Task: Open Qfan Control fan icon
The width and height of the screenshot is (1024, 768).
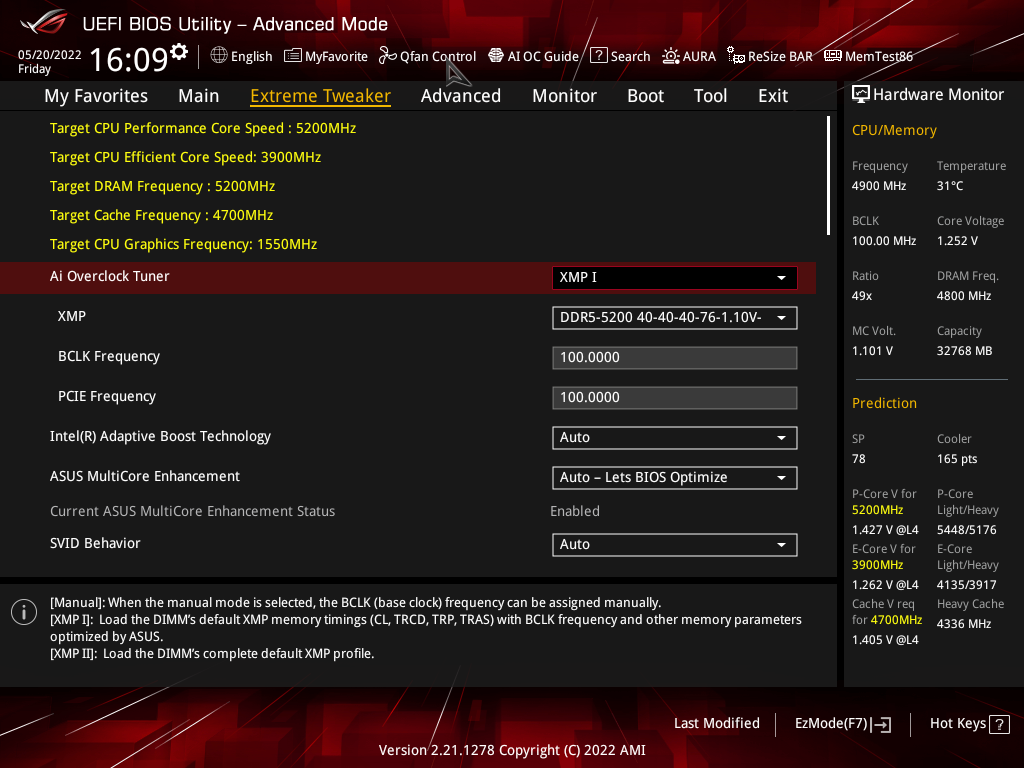Action: 387,56
